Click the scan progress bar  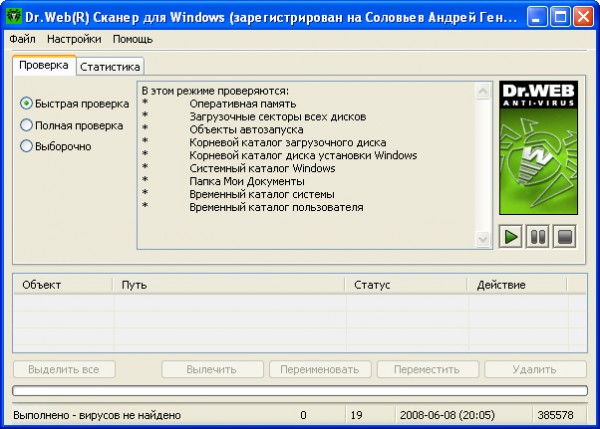coord(300,391)
